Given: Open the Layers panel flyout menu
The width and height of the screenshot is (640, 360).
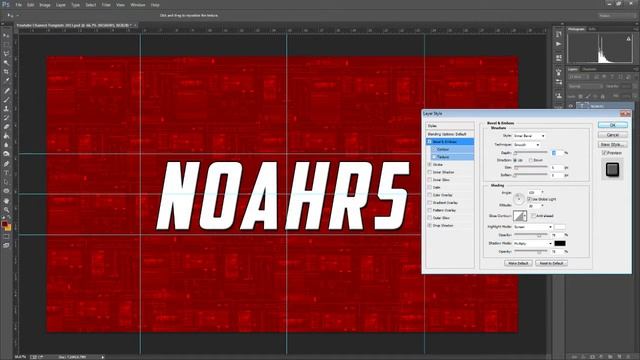Looking at the screenshot, I should [635, 69].
